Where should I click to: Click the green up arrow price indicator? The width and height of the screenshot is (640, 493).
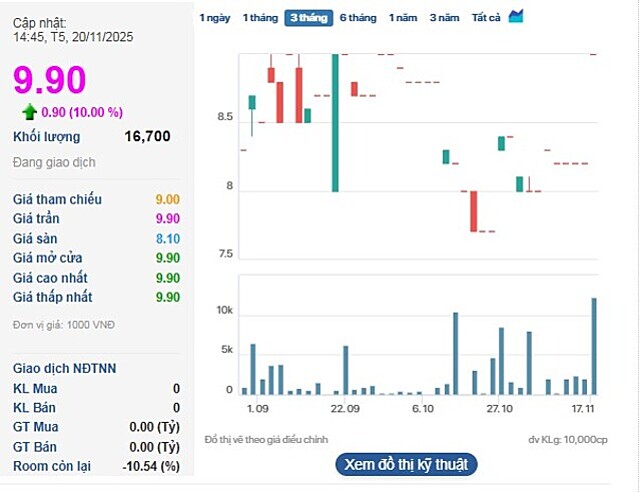(29, 111)
